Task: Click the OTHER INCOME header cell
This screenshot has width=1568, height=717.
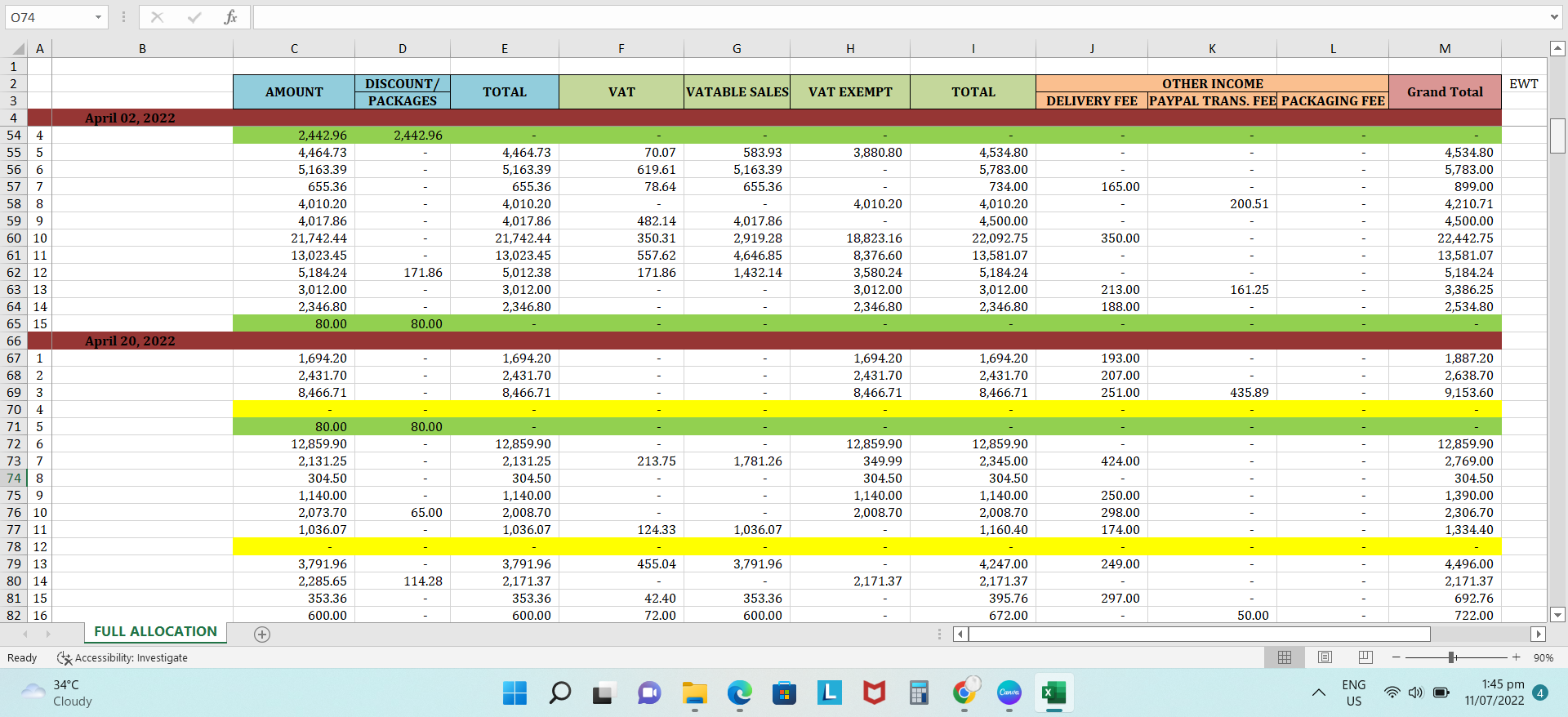Action: tap(1212, 83)
